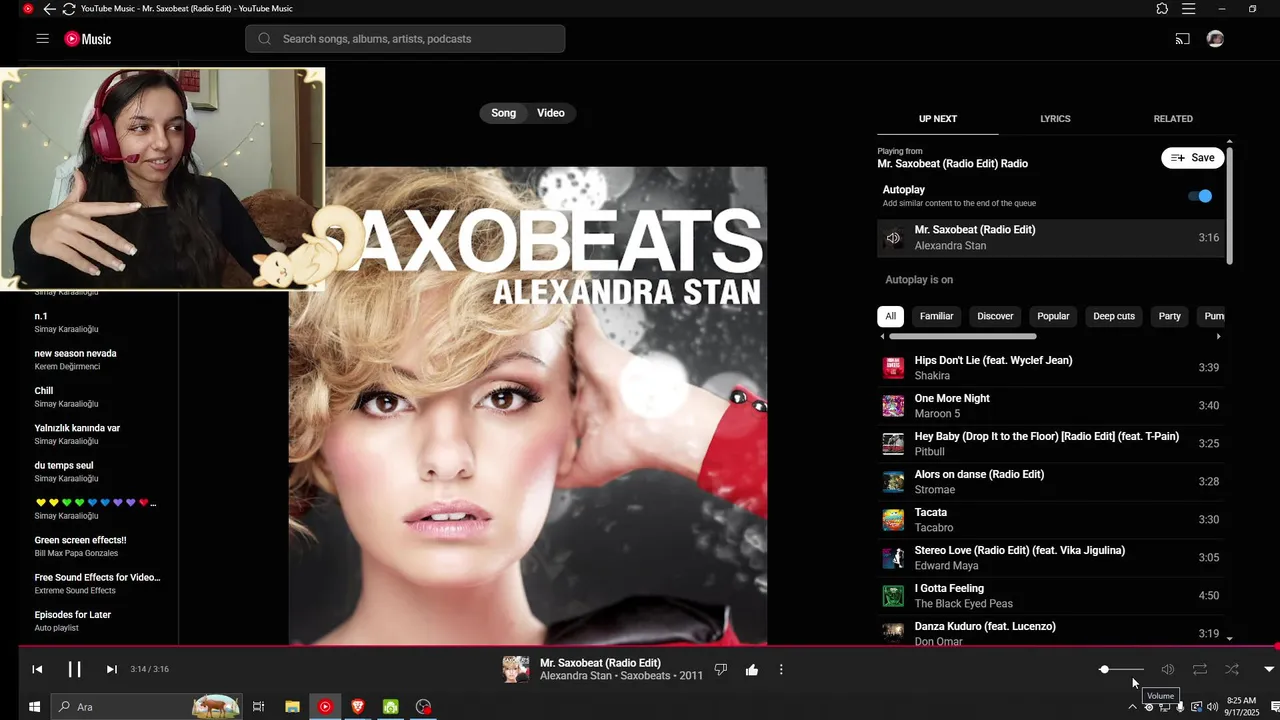Turn off the Autoplay switch
Image resolution: width=1280 pixels, height=720 pixels.
pos(1200,196)
